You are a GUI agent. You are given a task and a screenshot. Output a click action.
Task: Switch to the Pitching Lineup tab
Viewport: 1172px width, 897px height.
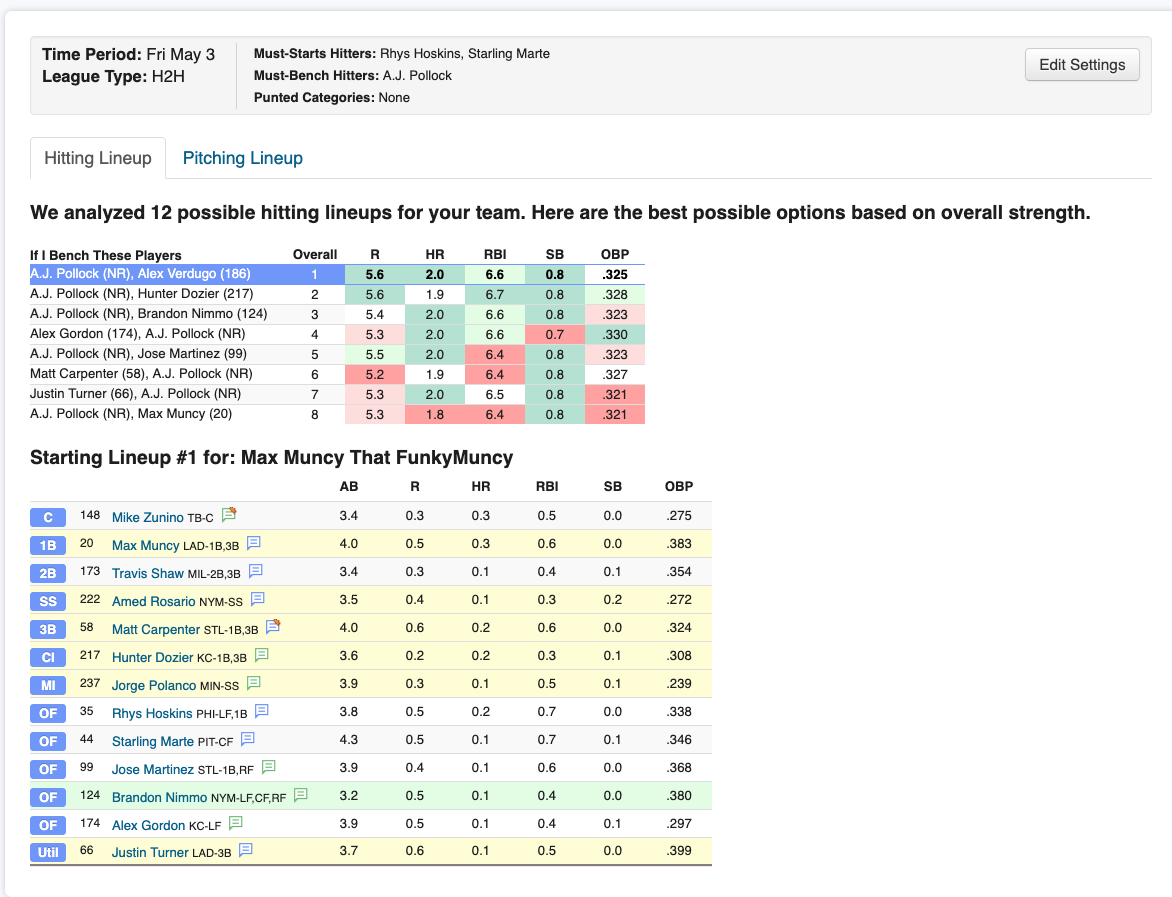click(243, 158)
